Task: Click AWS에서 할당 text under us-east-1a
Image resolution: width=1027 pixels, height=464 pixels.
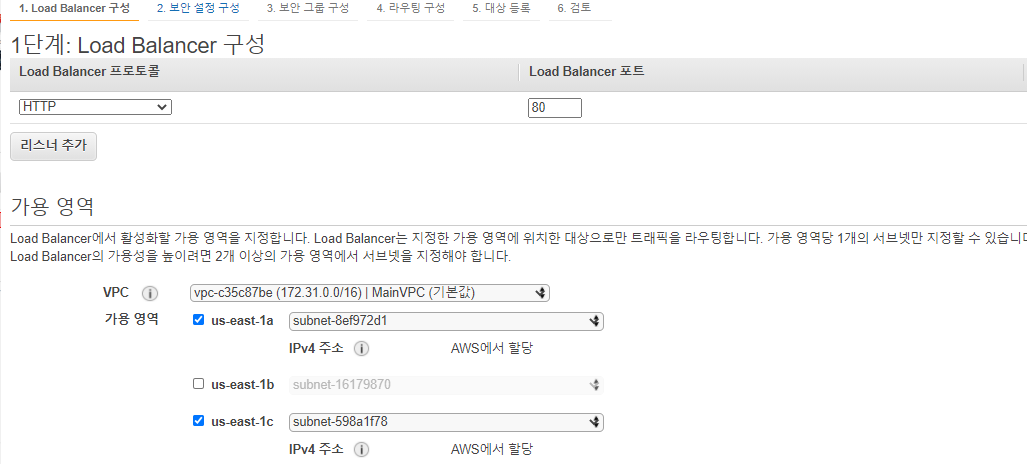Action: (x=492, y=349)
